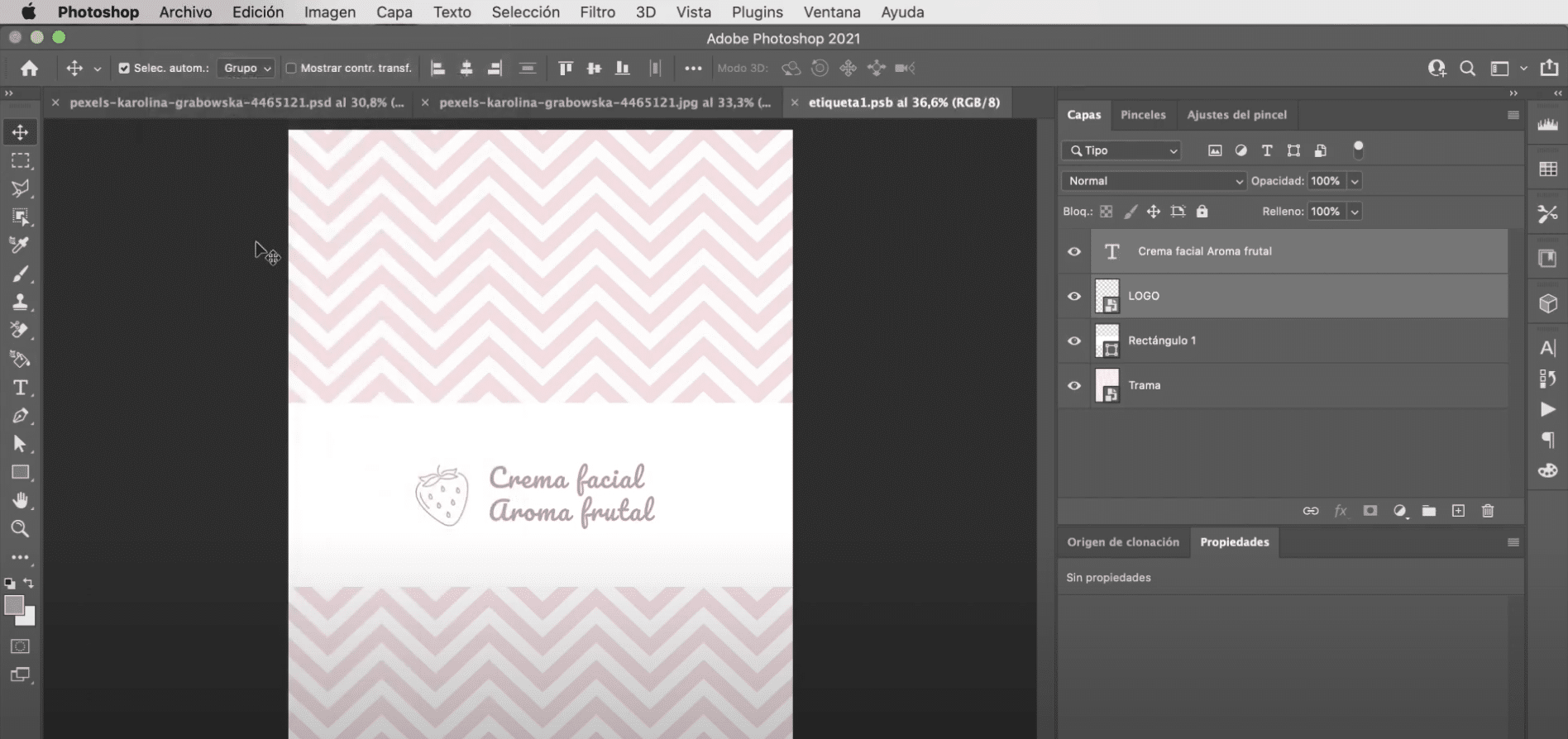Switch to the pexels-karolina-grabowska-4465121.psd document tab
1568x739 pixels.
(x=237, y=103)
